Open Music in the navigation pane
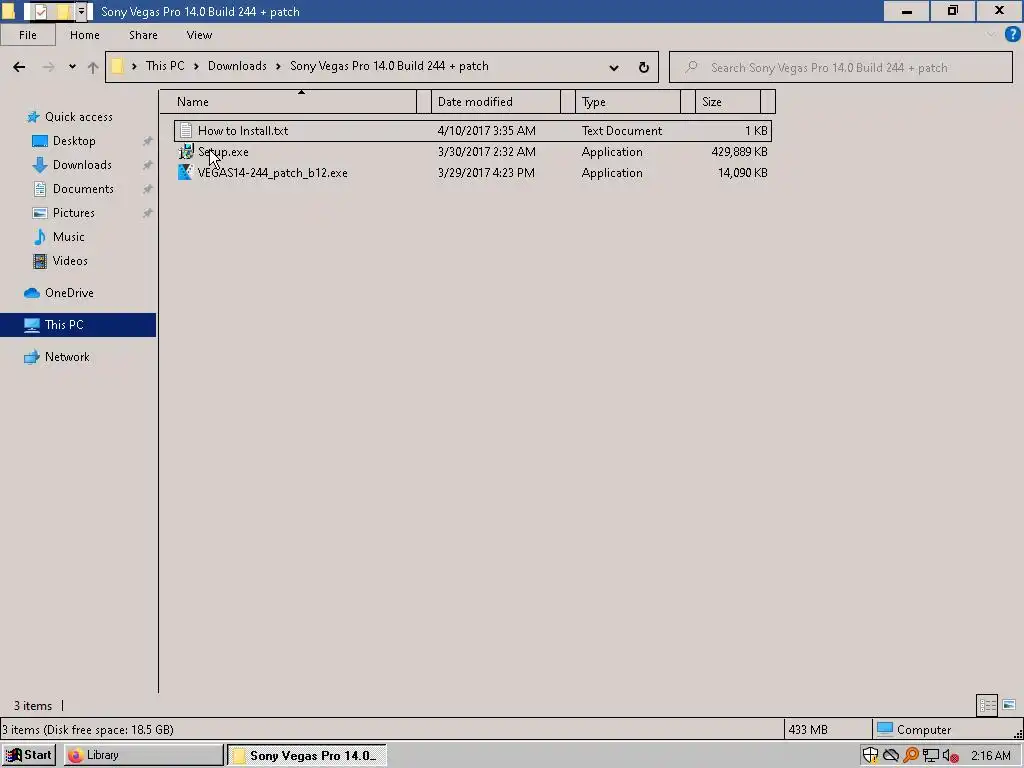Screen dimensions: 1024x768 coord(68,236)
